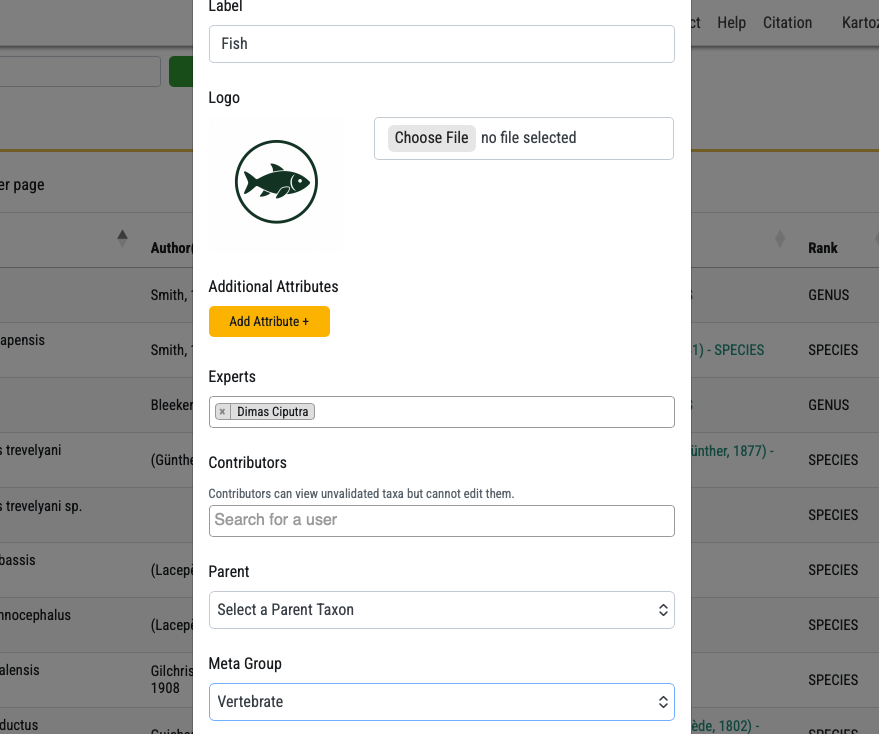Click the 'apensis' taxon cell
The image size is (879, 734).
pyautogui.click(x=22, y=340)
